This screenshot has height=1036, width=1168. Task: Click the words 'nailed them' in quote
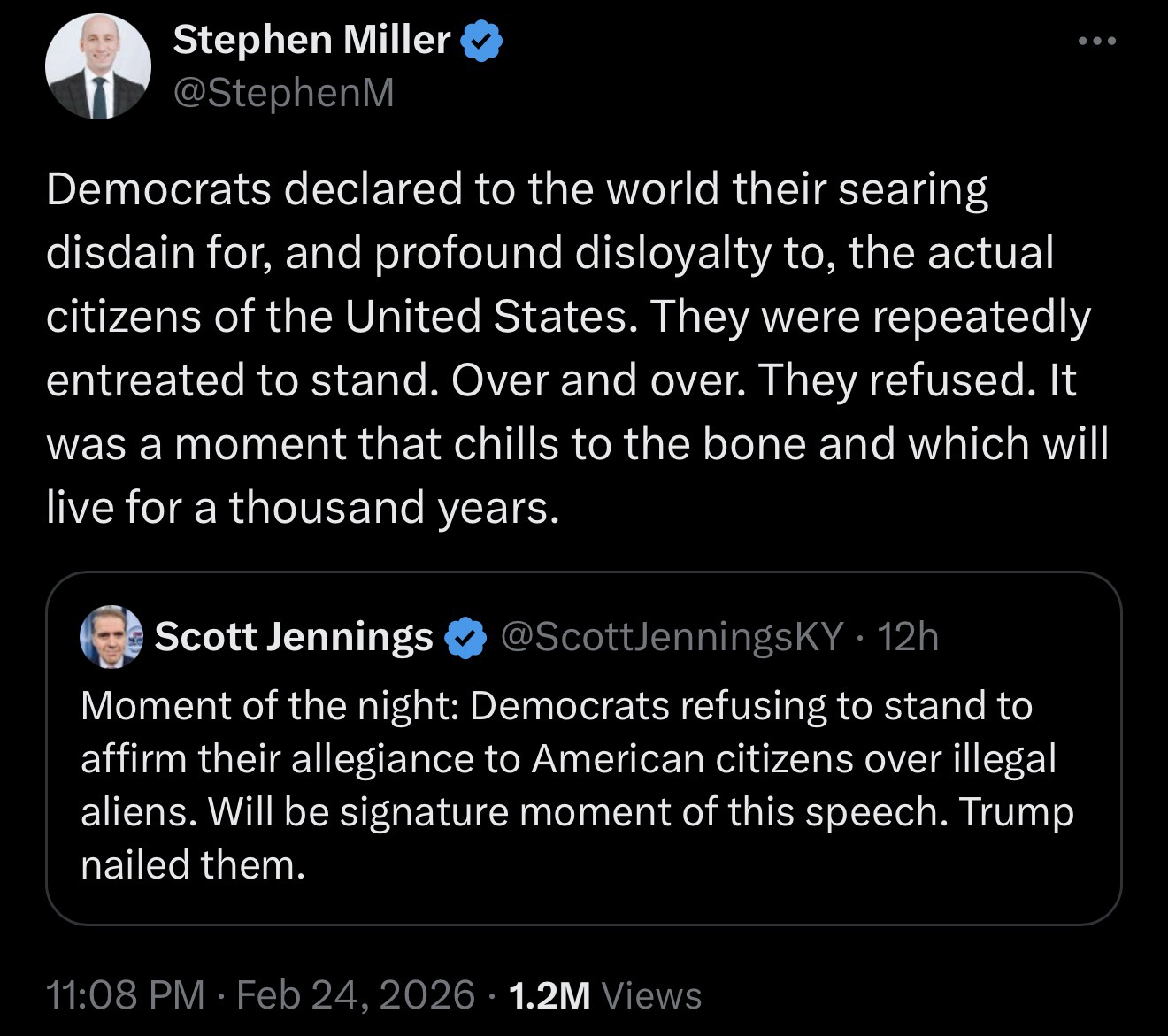(193, 864)
